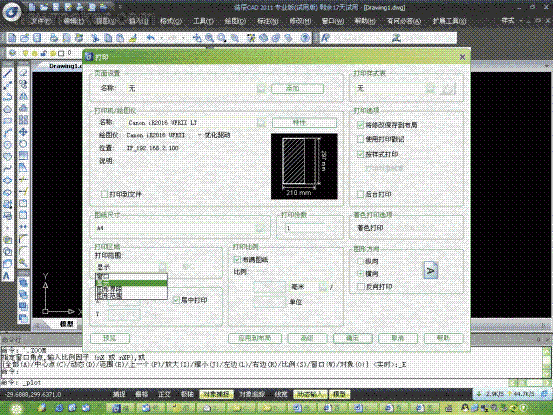Image resolution: width=553 pixels, height=415 pixels.
Task: Open 标注 menu
Action: click(267, 21)
